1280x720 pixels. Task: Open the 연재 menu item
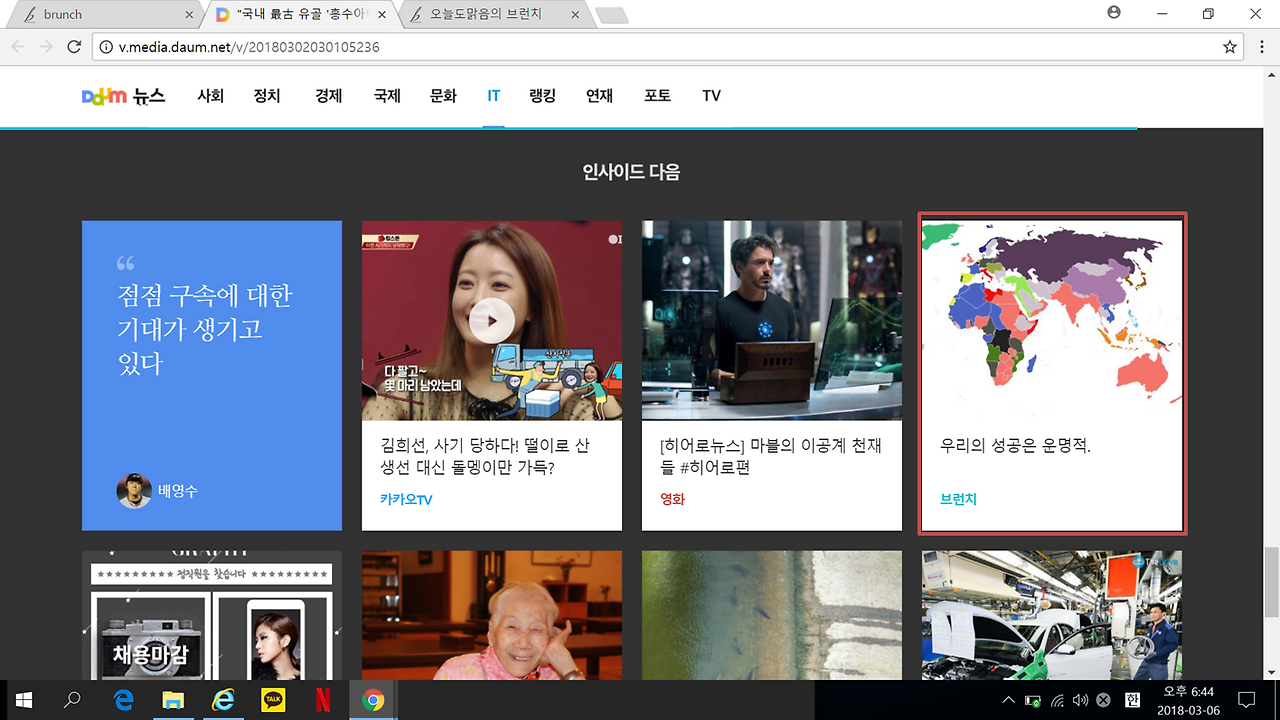(x=600, y=96)
